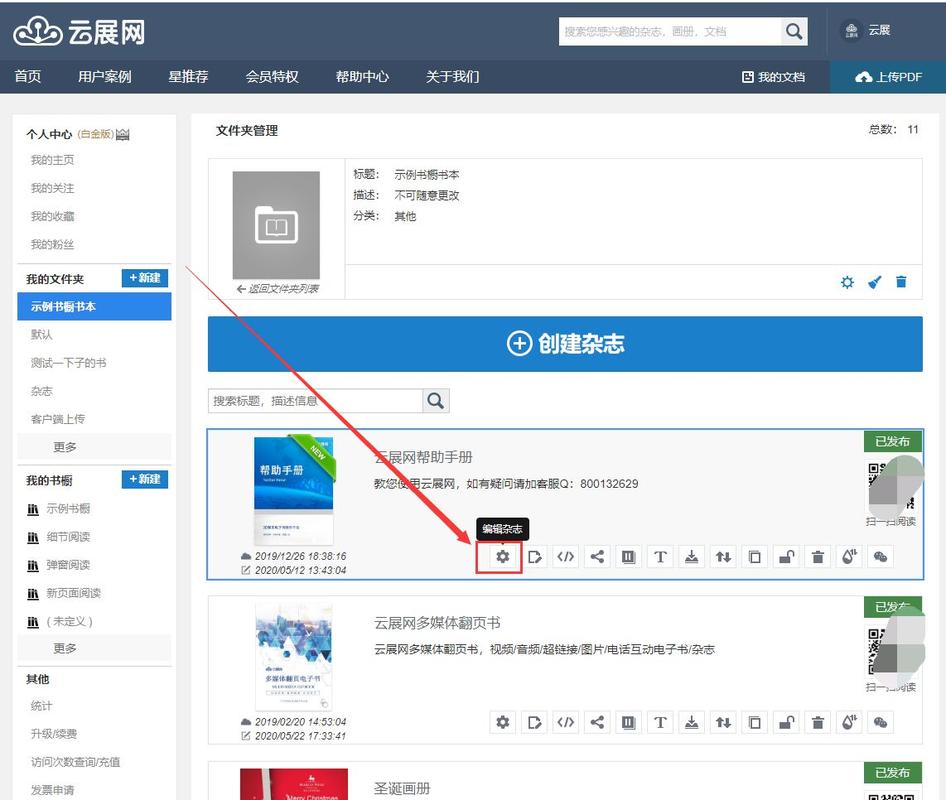Open the 帮助中心 menu item
Screen dimensions: 946x800
(x=362, y=76)
